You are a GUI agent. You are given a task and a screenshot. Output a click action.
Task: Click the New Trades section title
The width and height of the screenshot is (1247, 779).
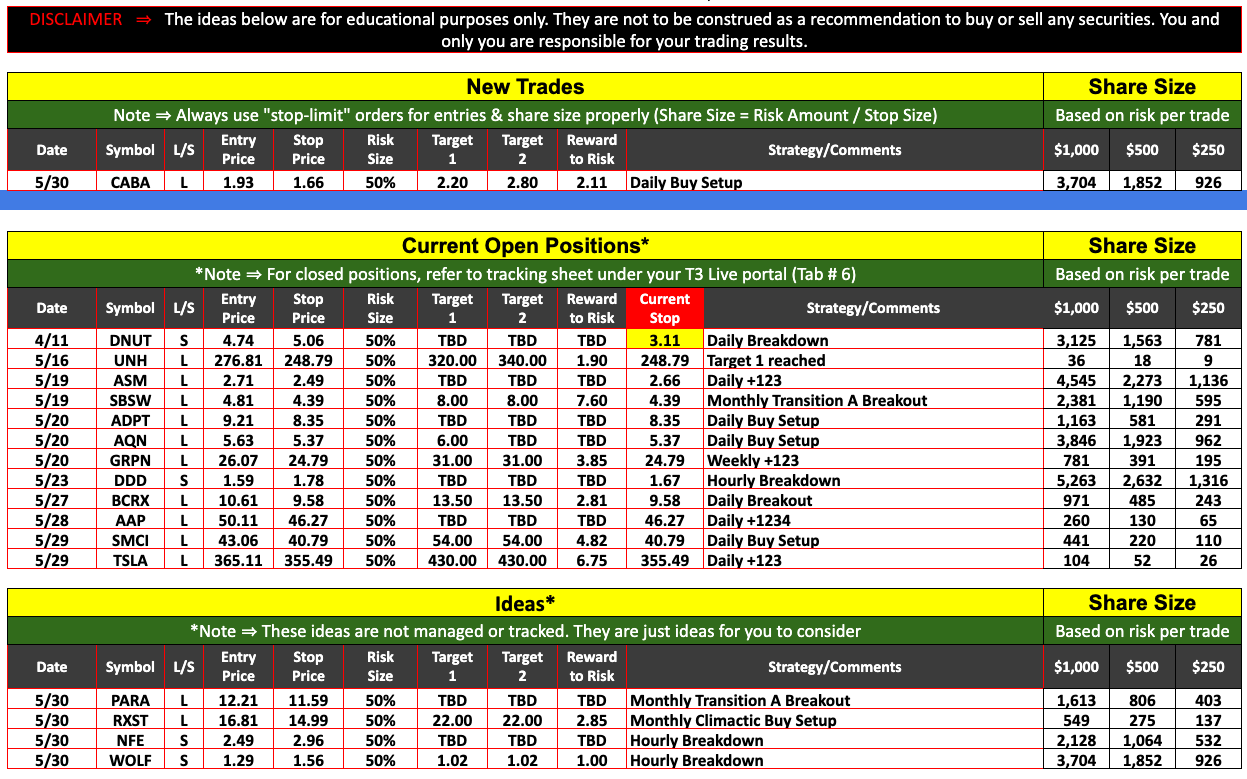tap(525, 87)
